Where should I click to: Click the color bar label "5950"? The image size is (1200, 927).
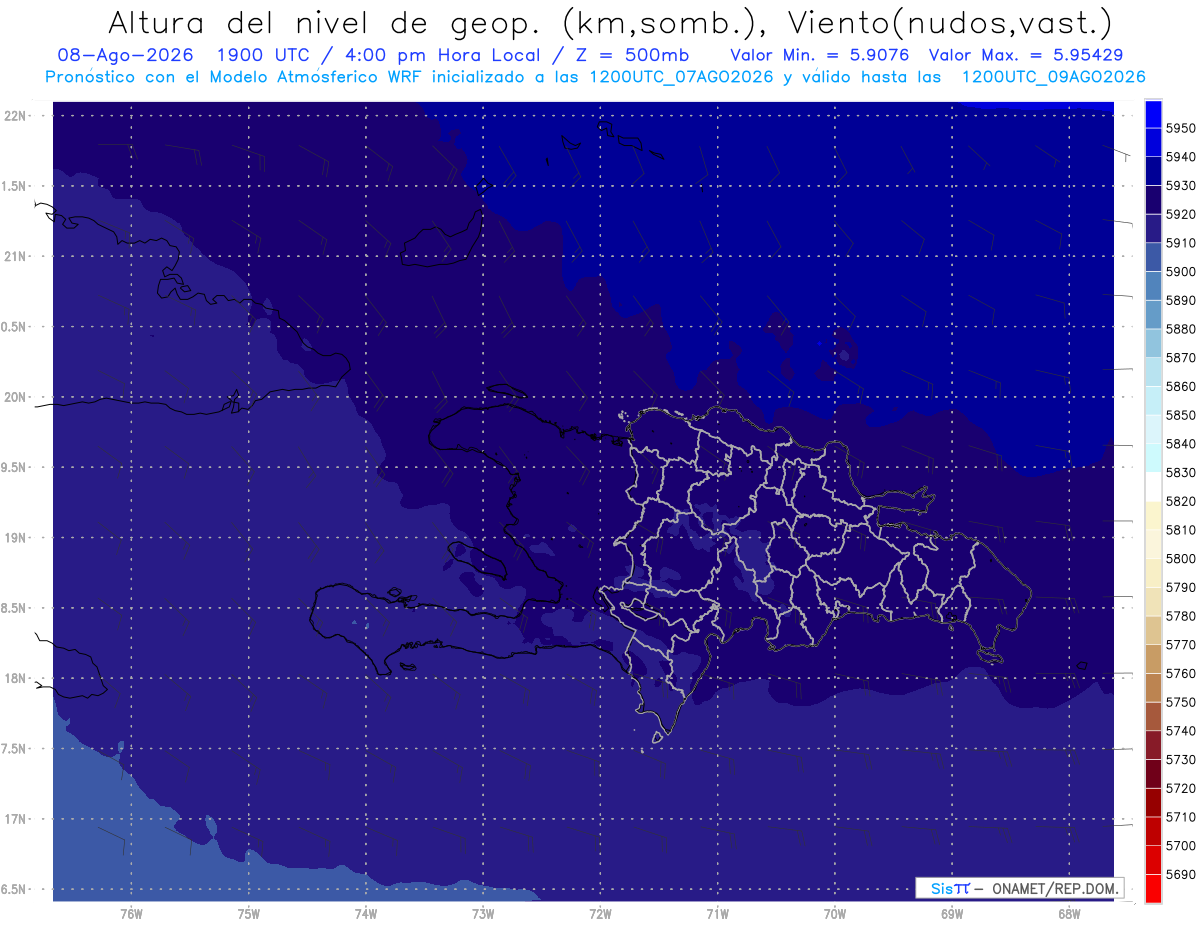click(x=1181, y=128)
